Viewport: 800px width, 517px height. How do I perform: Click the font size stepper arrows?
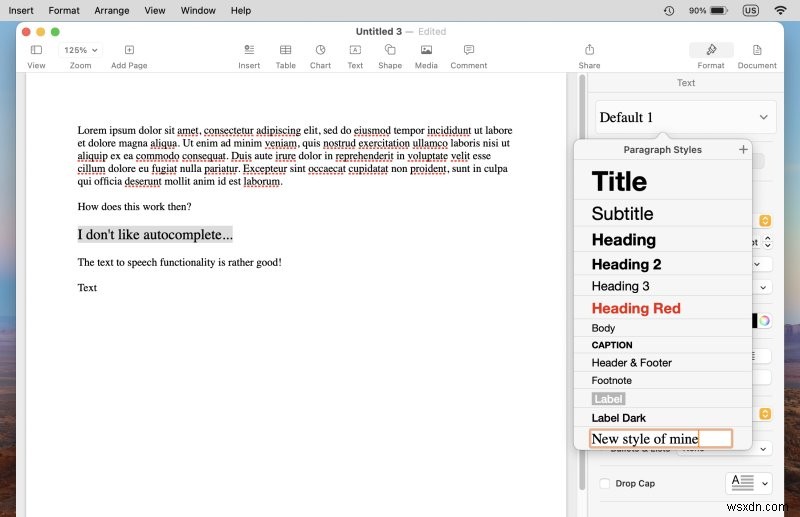tap(767, 242)
